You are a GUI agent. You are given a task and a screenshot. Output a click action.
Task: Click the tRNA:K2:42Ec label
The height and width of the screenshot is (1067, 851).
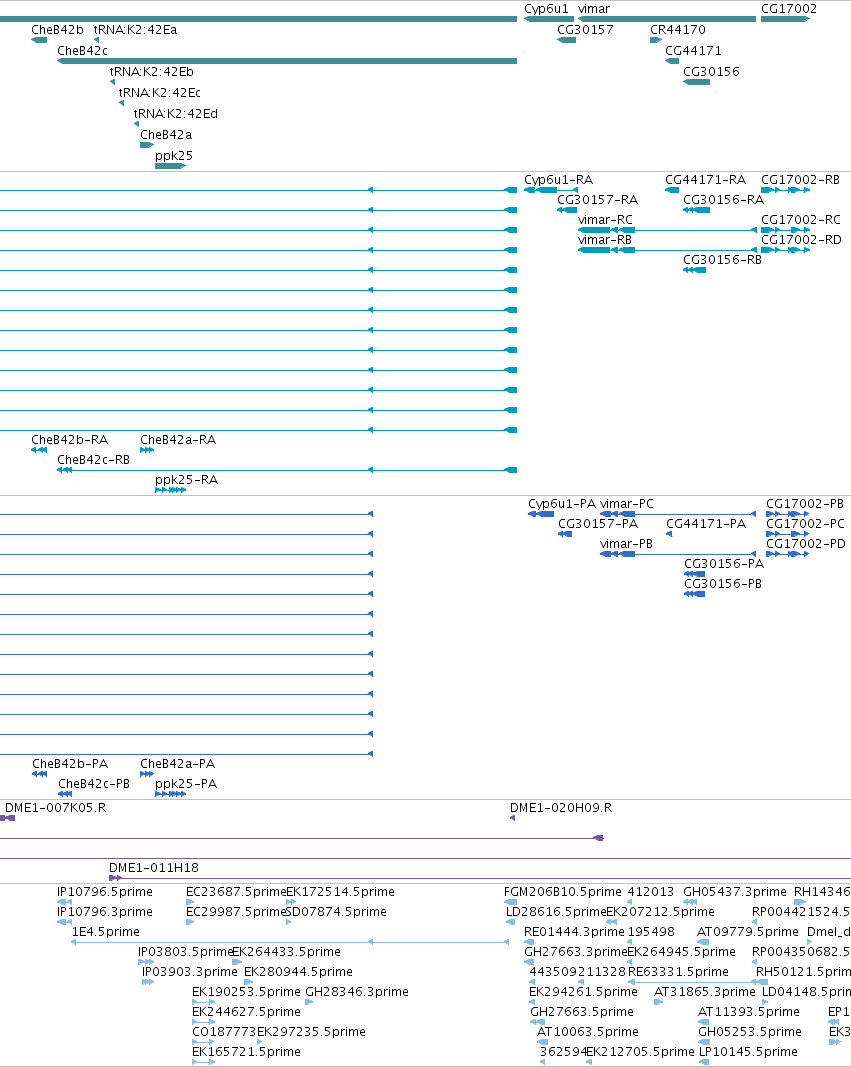click(x=160, y=93)
